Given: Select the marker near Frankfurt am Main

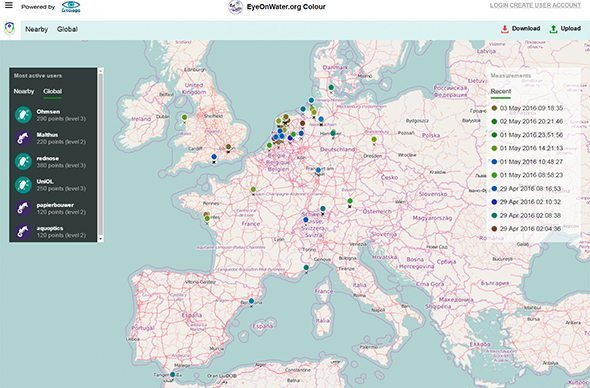Looking at the screenshot, I should tap(318, 170).
